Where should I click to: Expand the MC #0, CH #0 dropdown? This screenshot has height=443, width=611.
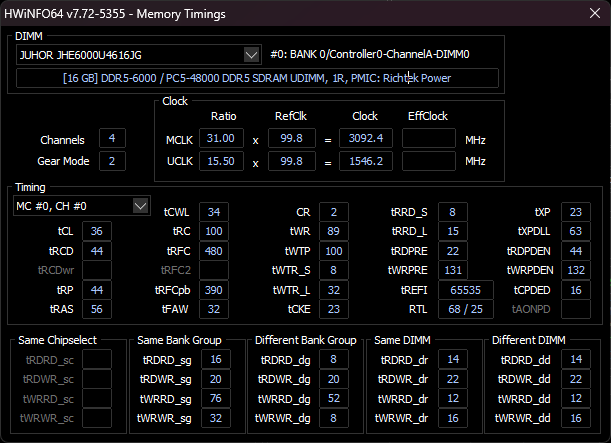(x=140, y=206)
